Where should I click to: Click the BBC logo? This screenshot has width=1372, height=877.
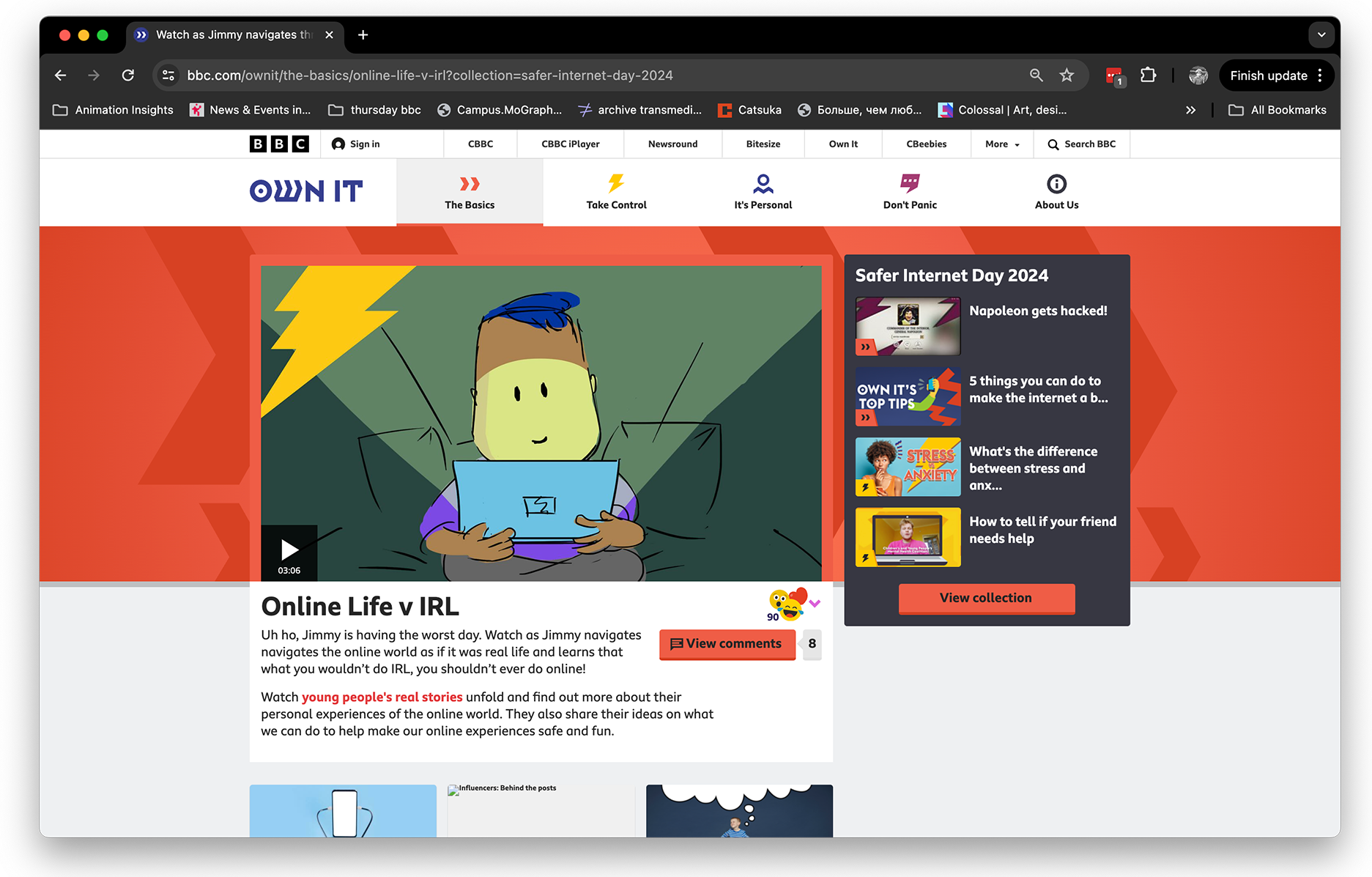point(279,144)
